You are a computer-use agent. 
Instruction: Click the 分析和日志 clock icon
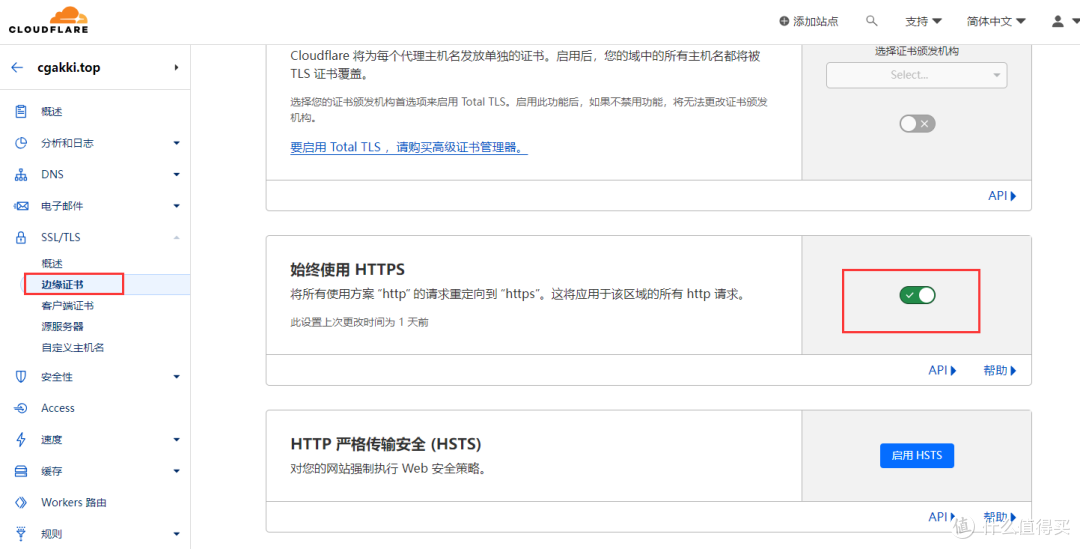[x=21, y=143]
